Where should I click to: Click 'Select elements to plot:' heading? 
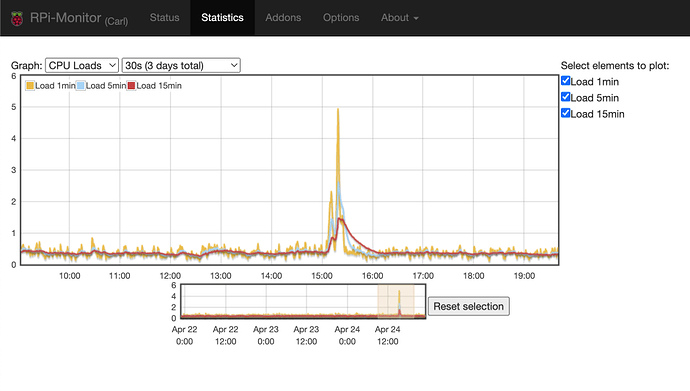(615, 66)
